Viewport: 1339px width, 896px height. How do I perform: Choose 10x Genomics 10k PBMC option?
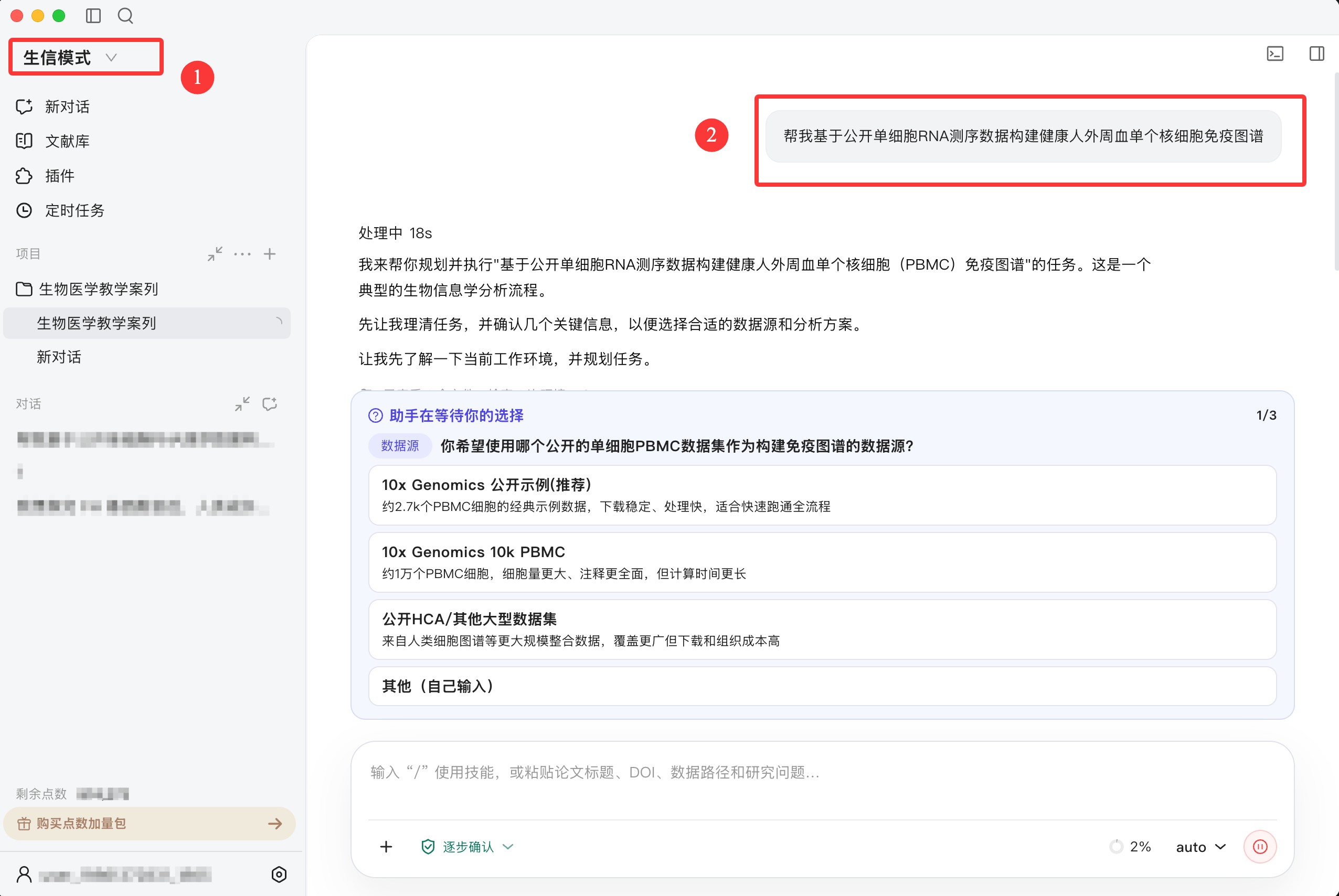point(822,562)
